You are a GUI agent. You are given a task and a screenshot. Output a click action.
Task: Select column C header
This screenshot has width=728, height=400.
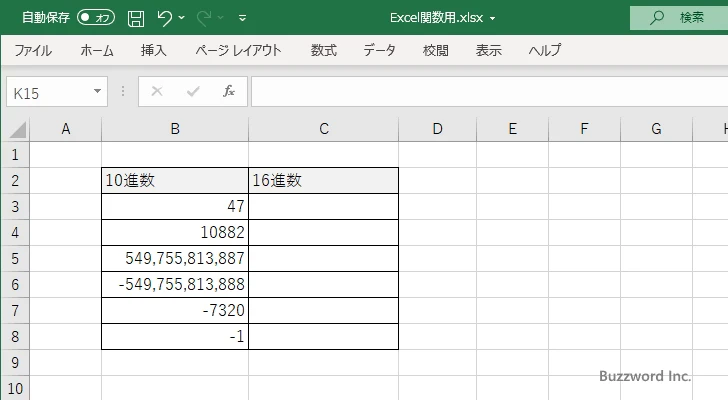click(x=323, y=129)
